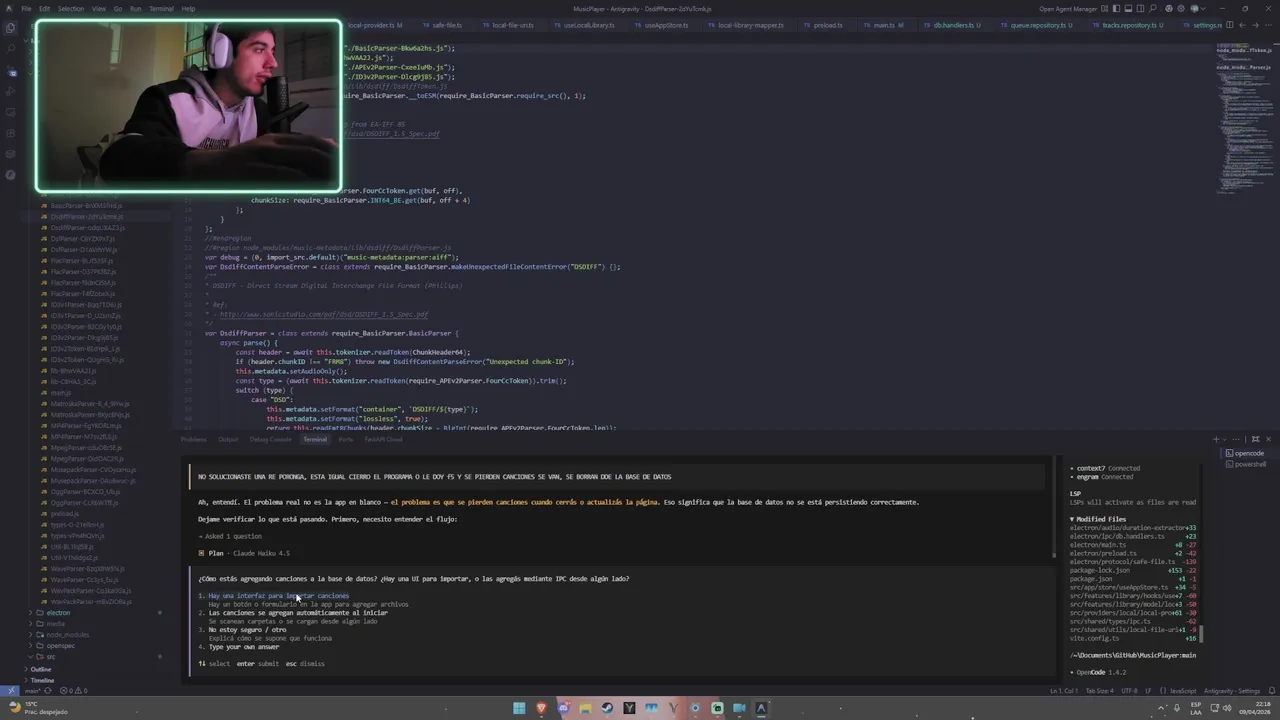The height and width of the screenshot is (720, 1280).
Task: Select the powershell terminal entry
Action: [1246, 464]
